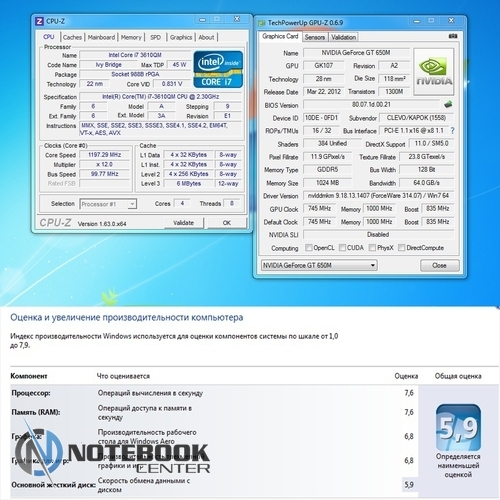Click the NVIDIA SLI Disabled field
Screen dimensions: 500x500
coord(378,235)
